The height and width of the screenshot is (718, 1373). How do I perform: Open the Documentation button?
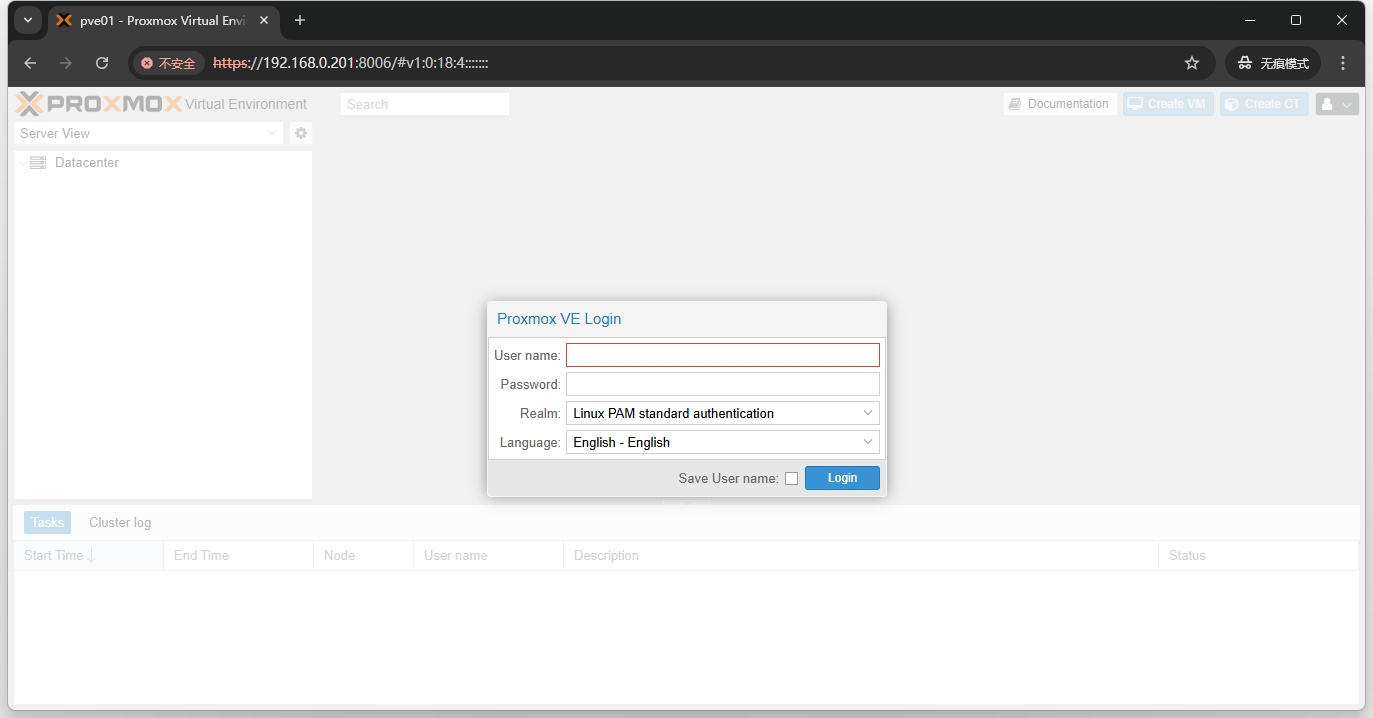pyautogui.click(x=1059, y=104)
